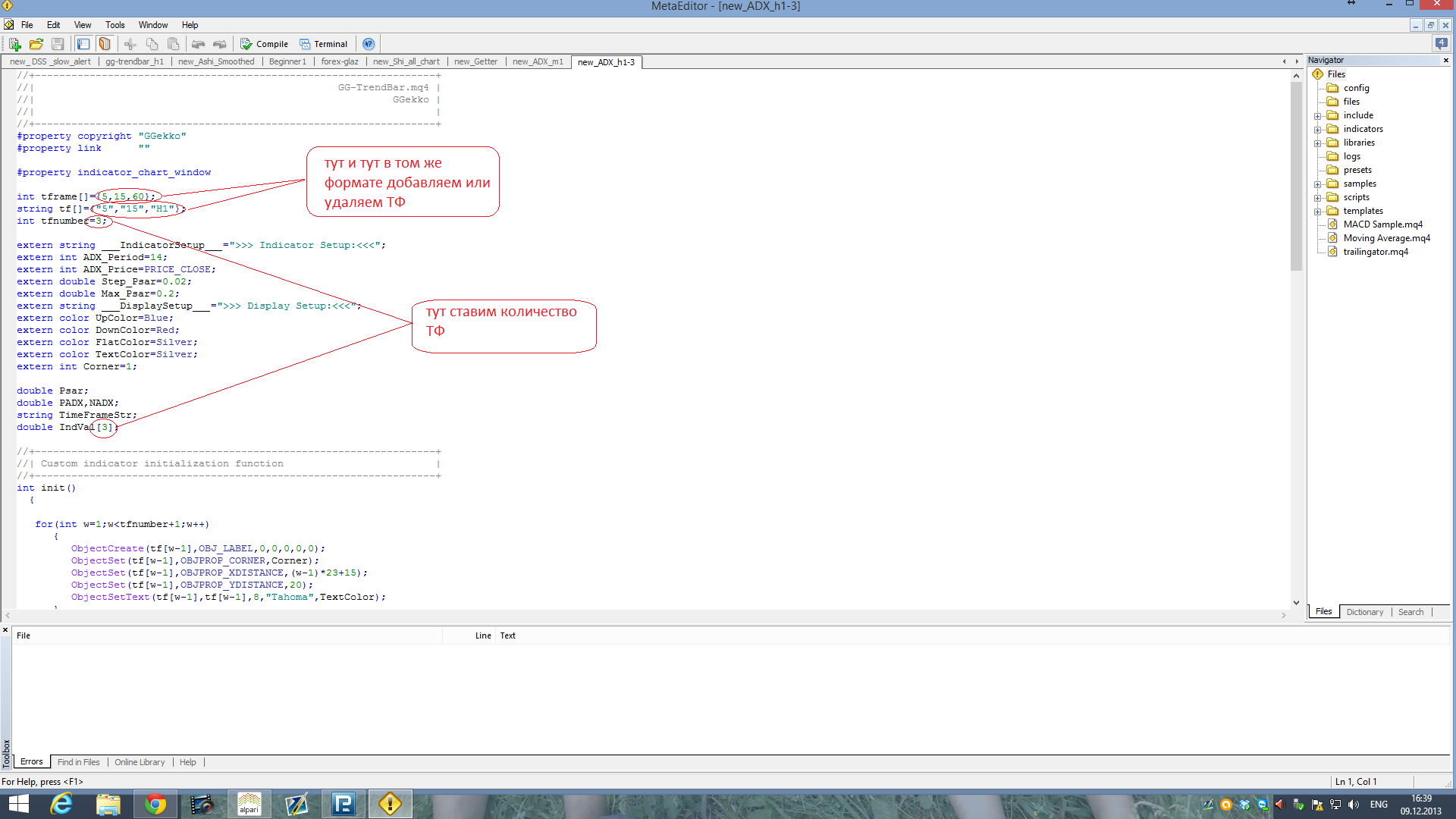
Task: Switch to the forex-glaz tab
Action: (340, 61)
